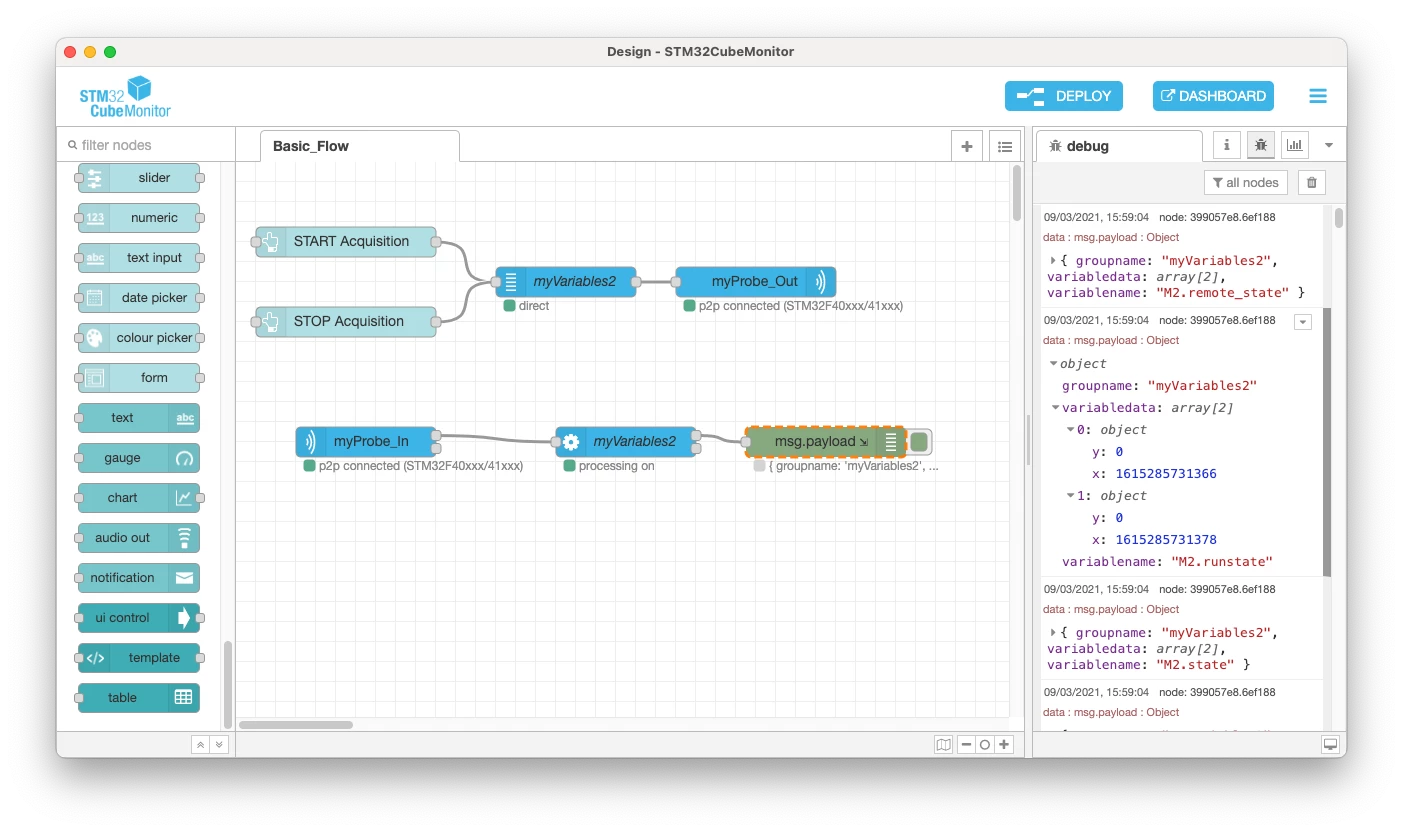Open the debug sidebar tab
The image size is (1403, 832).
[x=1119, y=146]
